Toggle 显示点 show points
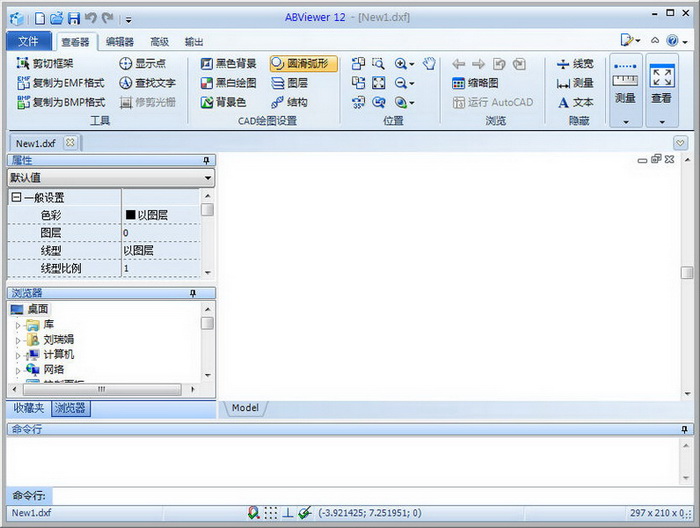This screenshot has width=700, height=528. coord(142,63)
